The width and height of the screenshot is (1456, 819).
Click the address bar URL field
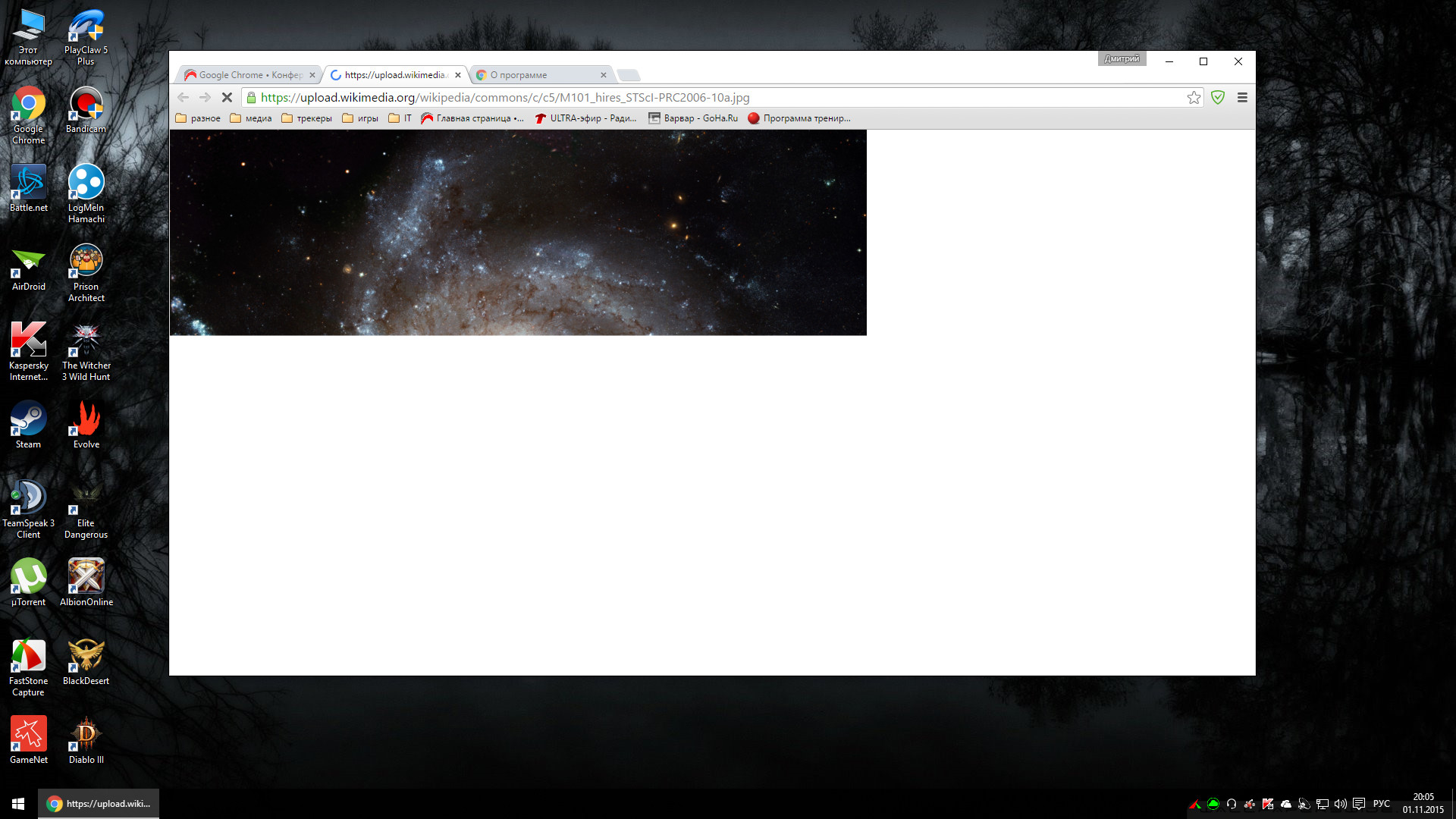click(682, 97)
